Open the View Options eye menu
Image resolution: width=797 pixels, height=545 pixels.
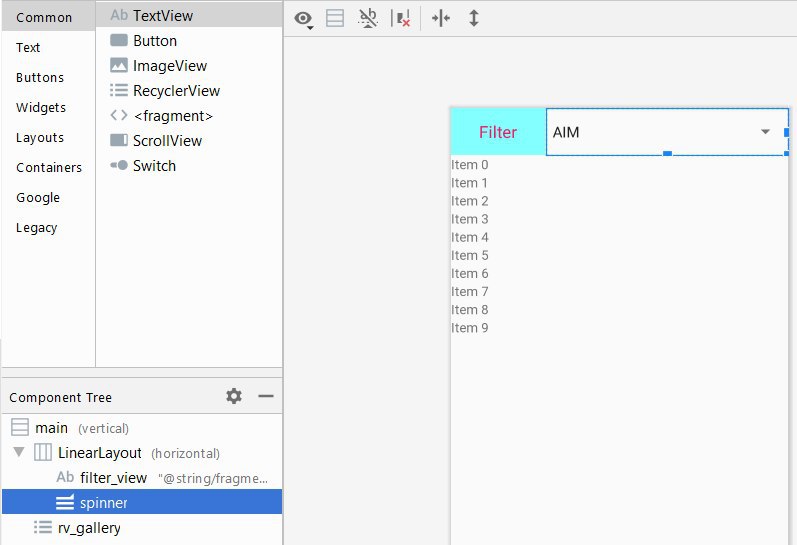[x=303, y=19]
